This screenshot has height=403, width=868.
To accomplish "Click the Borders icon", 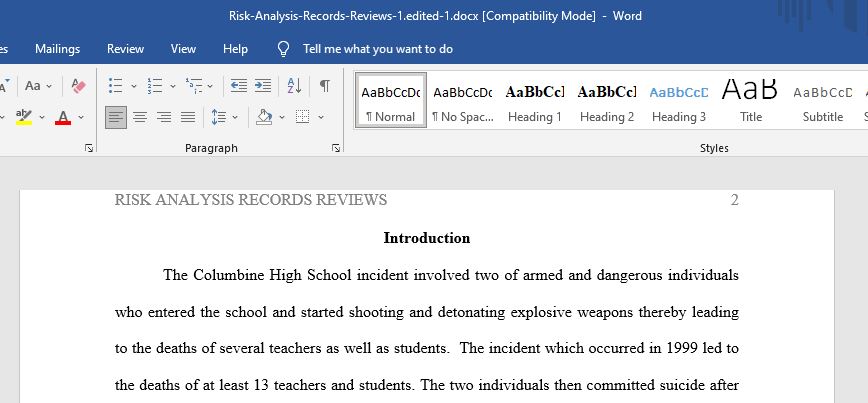I will tap(302, 117).
